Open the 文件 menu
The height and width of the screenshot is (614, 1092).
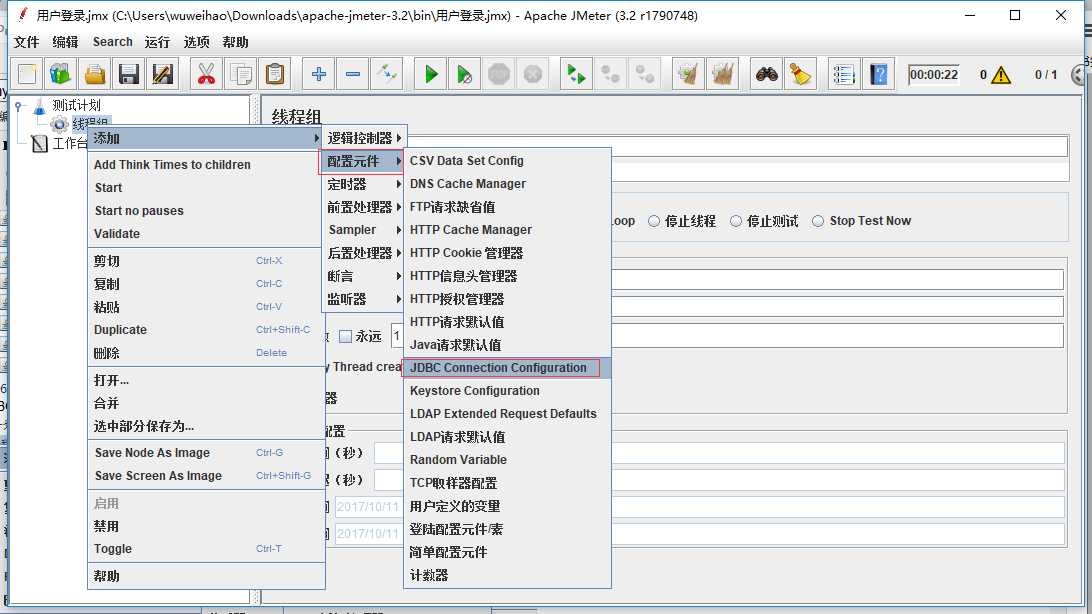26,42
